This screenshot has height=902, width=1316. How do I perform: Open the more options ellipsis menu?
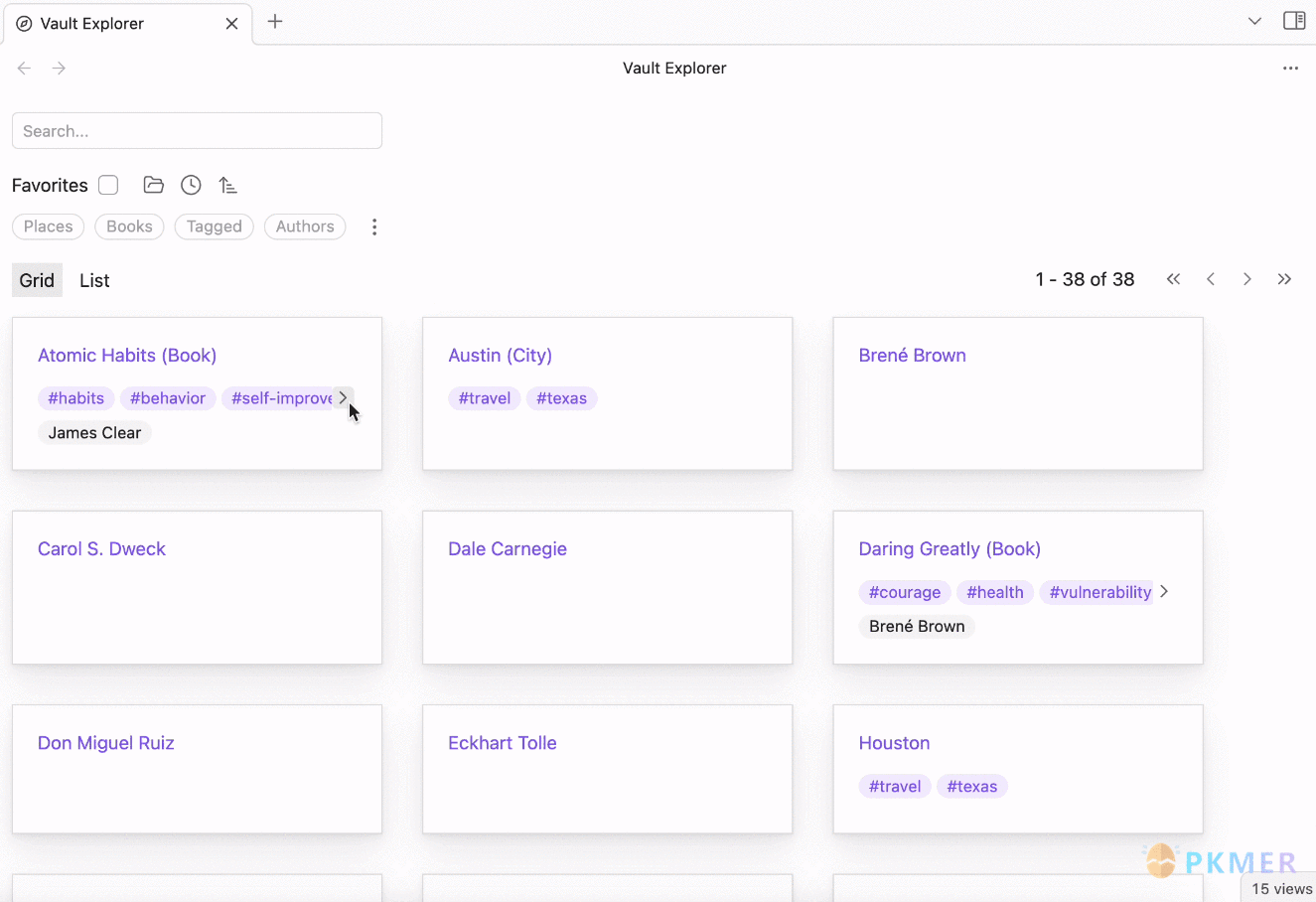1290,69
